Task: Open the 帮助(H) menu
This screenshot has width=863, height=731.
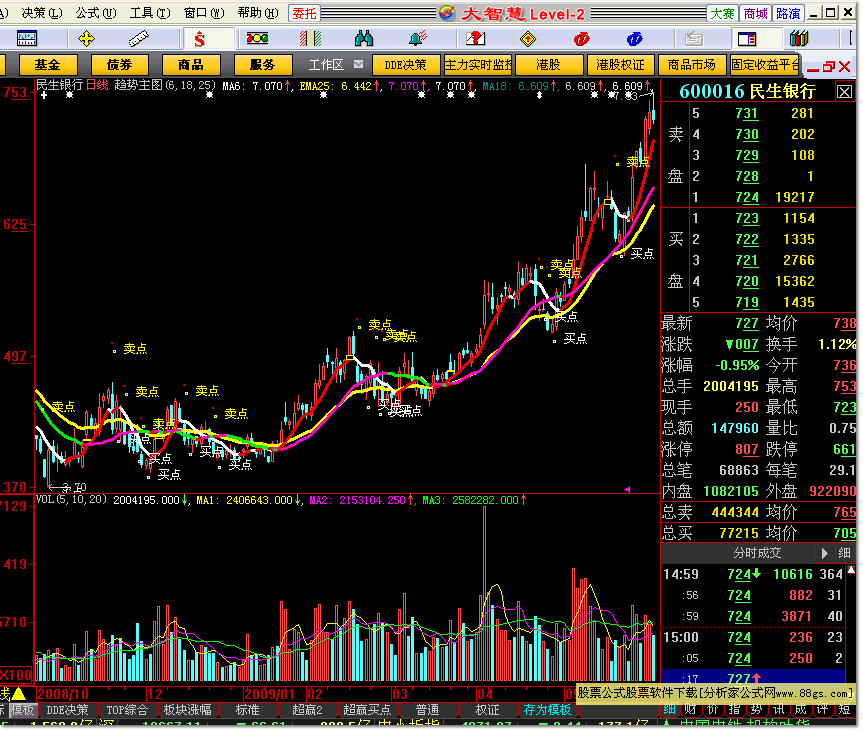Action: pyautogui.click(x=258, y=13)
